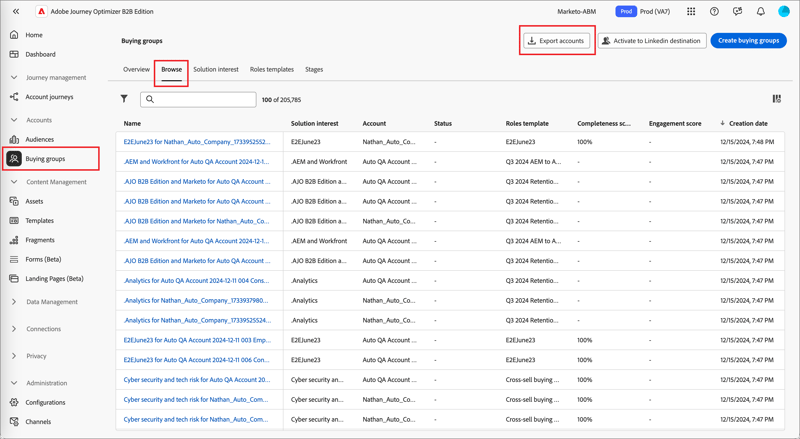Collapse the left navigation with the double-chevron icon
Viewport: 800px width, 439px height.
[16, 11]
